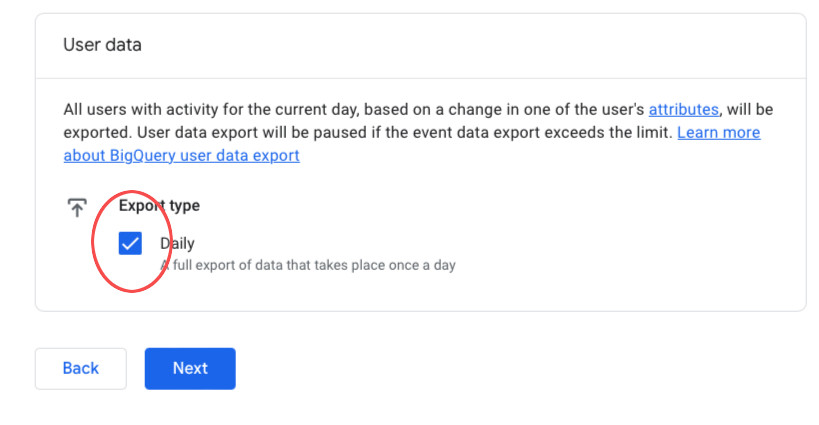Open the attributes link
Screen dimensions: 819x425
click(x=683, y=110)
